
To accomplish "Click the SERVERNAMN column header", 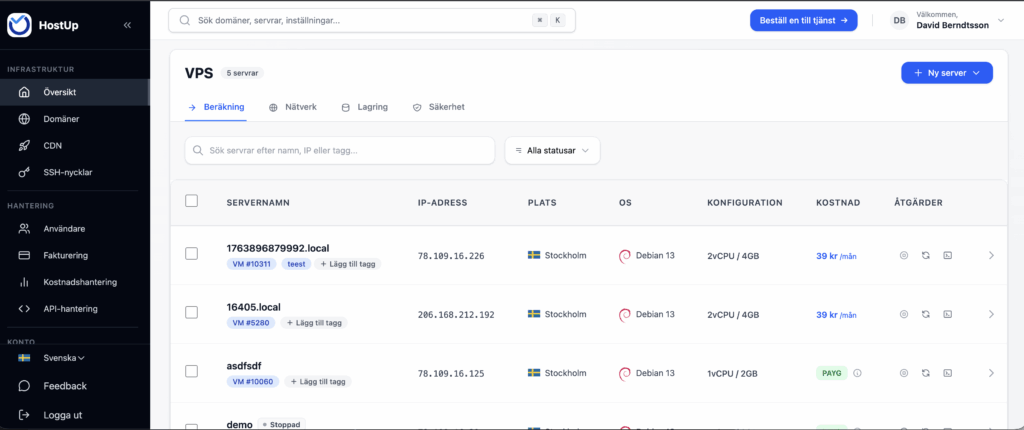I will click(x=258, y=203).
